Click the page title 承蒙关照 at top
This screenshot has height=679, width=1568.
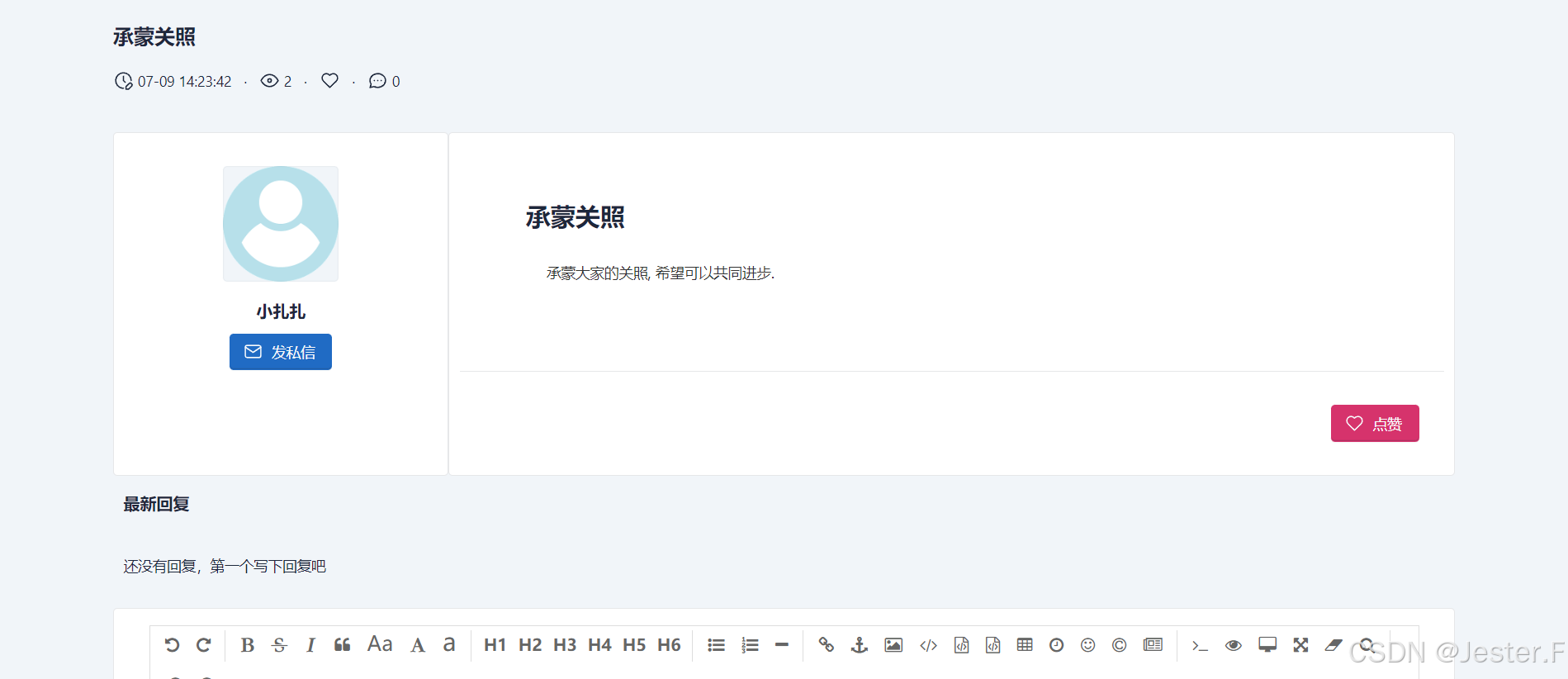(154, 37)
